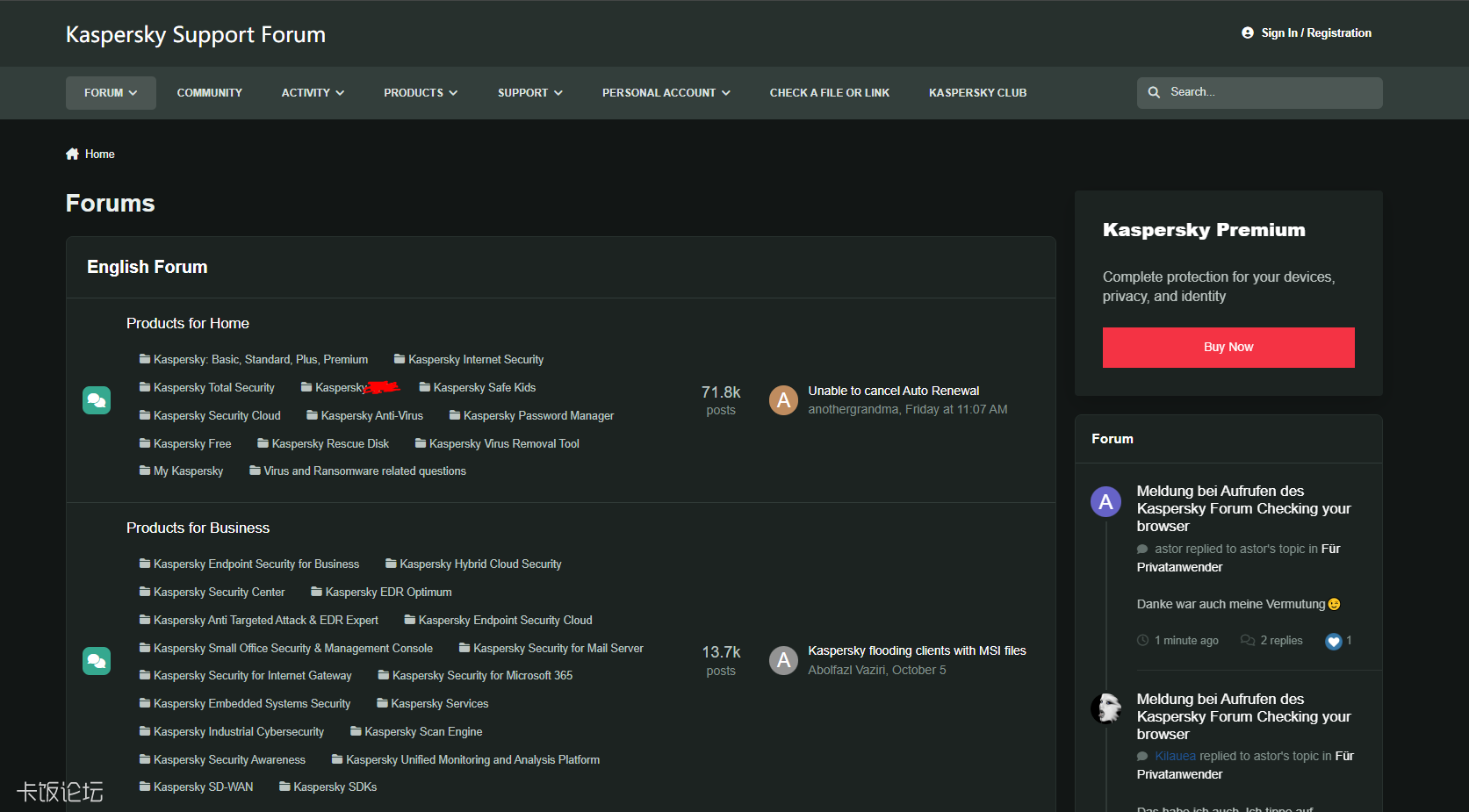This screenshot has height=812, width=1469.
Task: Open Unable to cancel Auto Renewal topic
Action: 893,391
